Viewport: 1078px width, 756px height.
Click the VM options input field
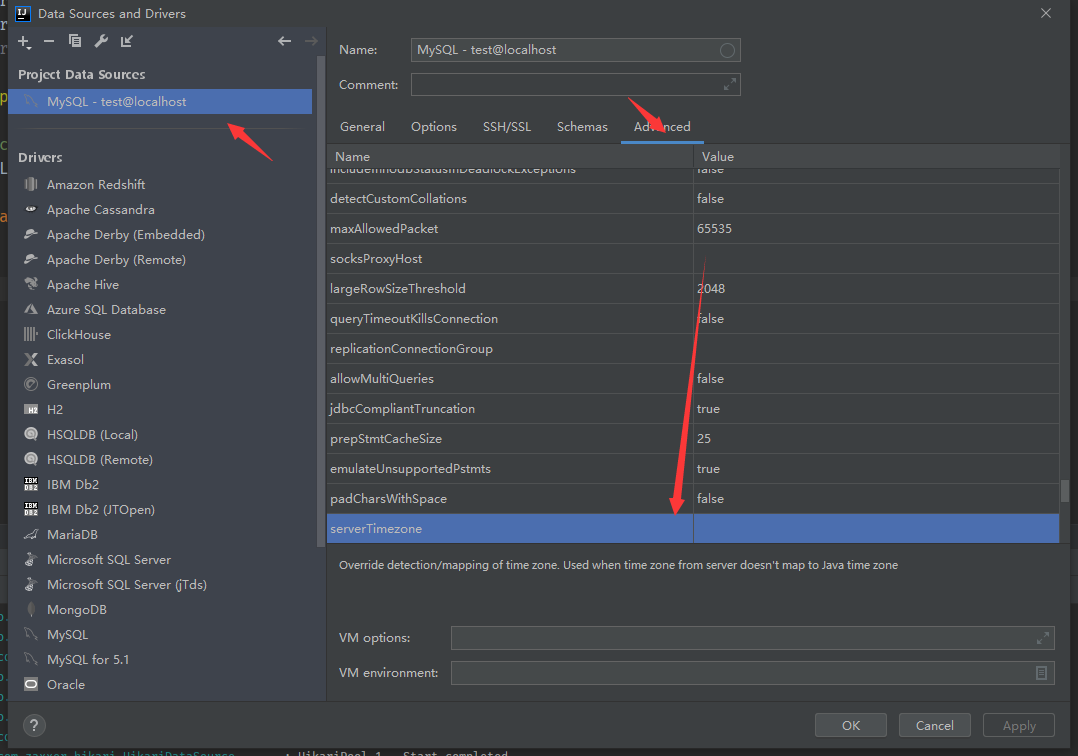(753, 638)
